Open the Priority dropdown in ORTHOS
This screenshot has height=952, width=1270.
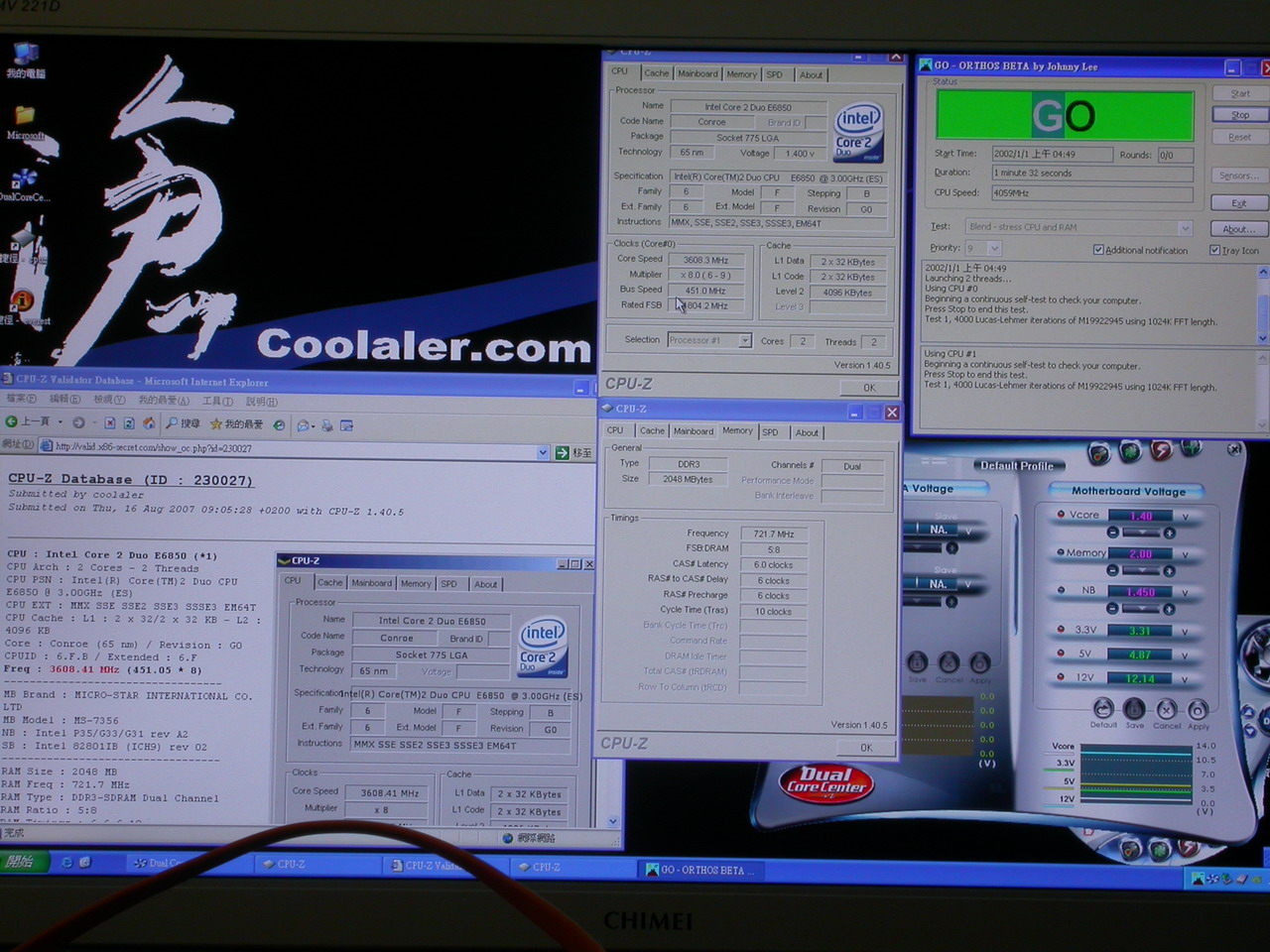(994, 248)
